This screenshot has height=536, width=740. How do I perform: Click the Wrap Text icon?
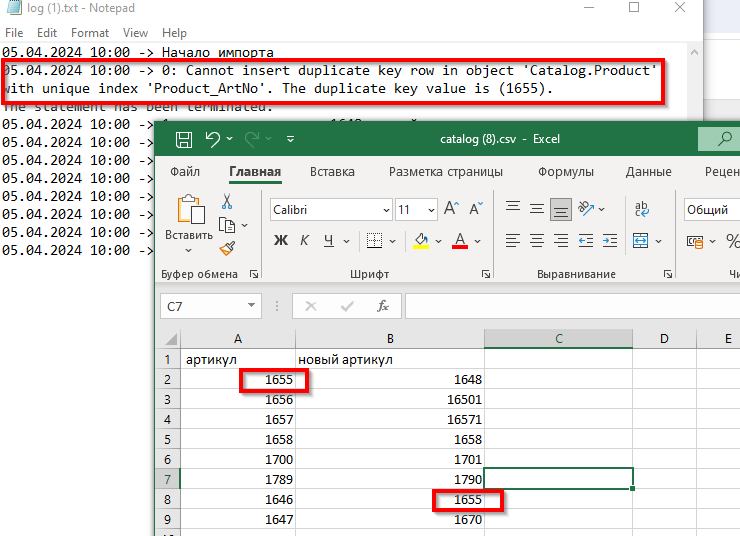click(x=642, y=210)
